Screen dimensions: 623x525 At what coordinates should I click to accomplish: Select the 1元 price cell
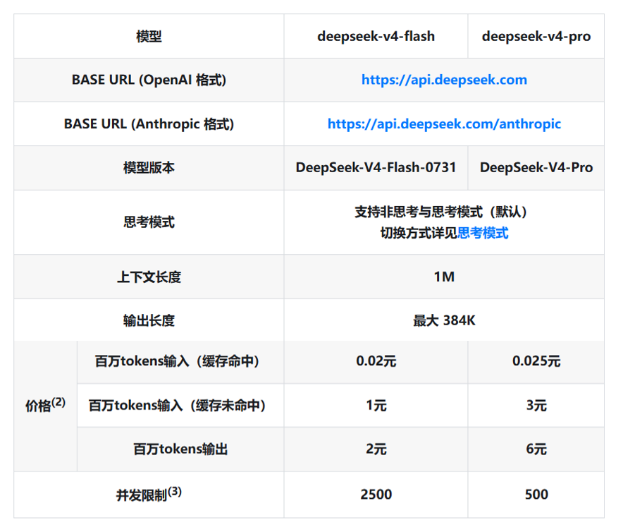coord(376,405)
